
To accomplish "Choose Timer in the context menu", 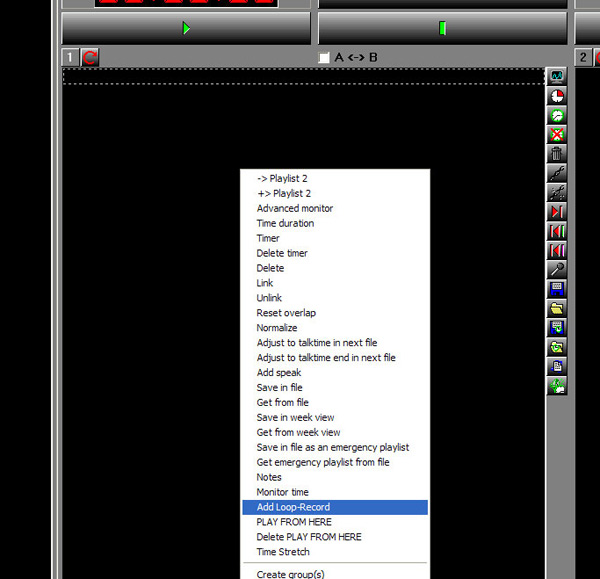I will pos(335,238).
